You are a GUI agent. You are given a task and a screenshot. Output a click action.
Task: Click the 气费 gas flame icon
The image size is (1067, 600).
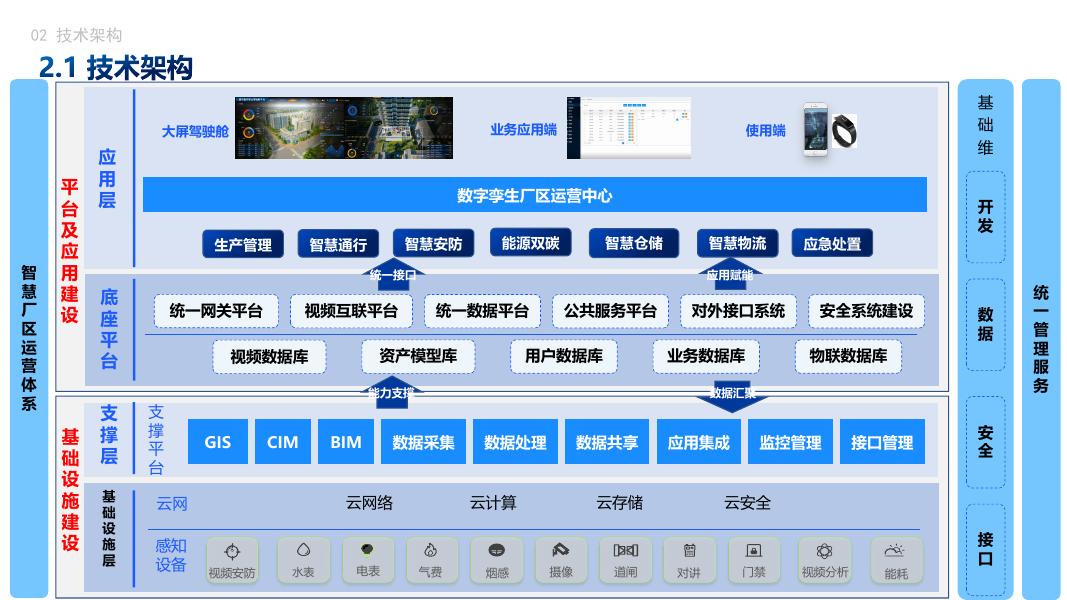(431, 561)
